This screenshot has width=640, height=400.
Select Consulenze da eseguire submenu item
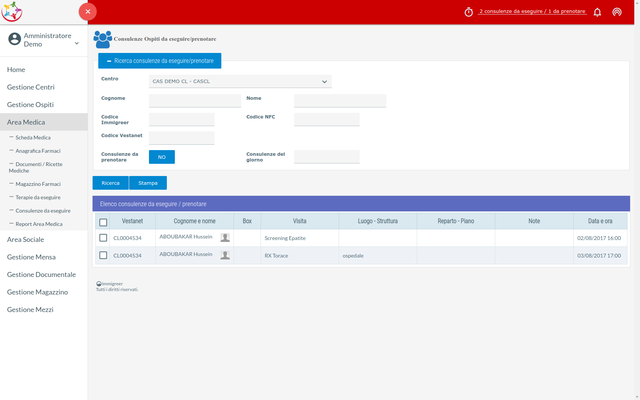pos(43,211)
